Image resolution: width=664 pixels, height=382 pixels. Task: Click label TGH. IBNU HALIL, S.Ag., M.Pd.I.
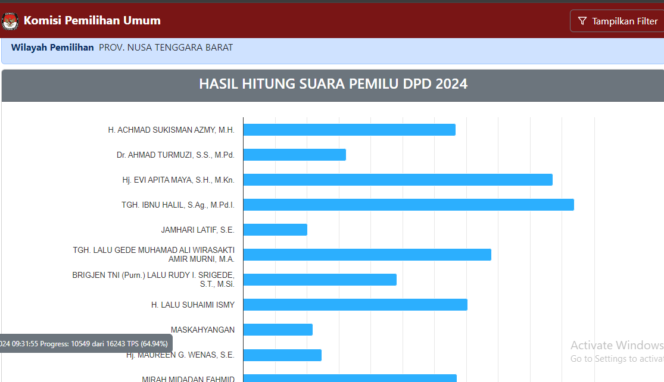tap(178, 205)
